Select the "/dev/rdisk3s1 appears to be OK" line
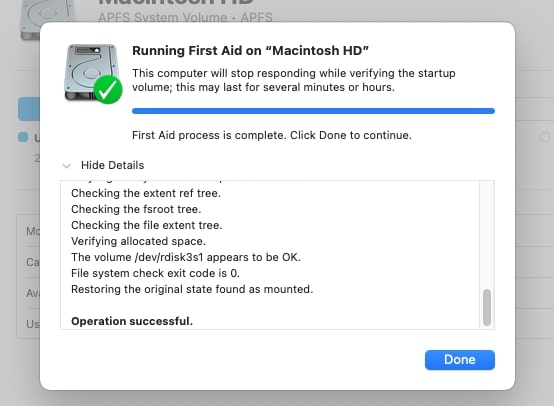This screenshot has height=406, width=554. [186, 257]
